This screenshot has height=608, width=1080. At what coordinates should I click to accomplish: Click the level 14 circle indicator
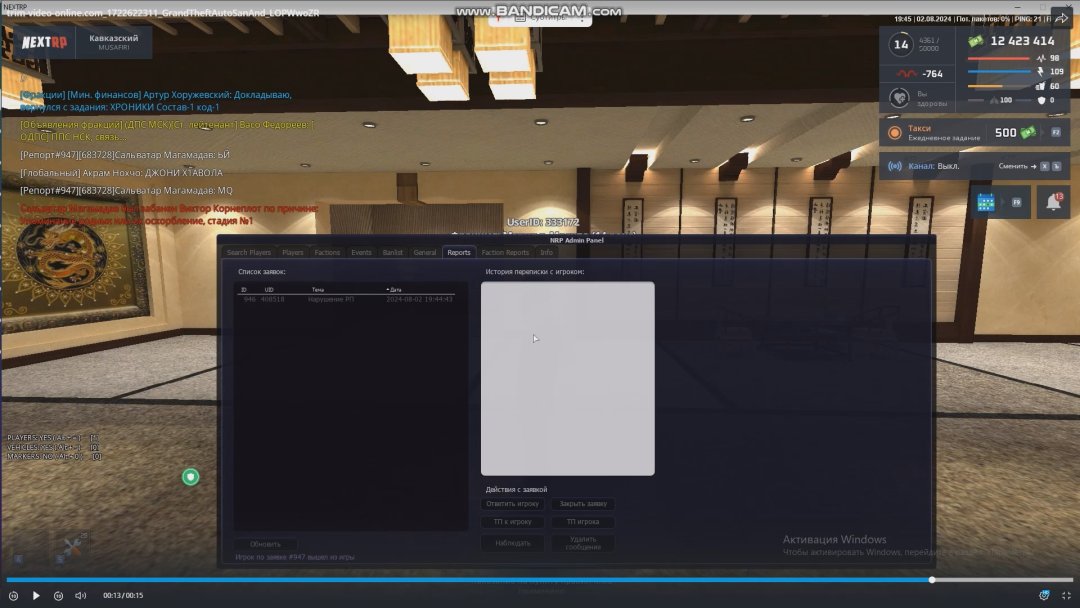[901, 45]
